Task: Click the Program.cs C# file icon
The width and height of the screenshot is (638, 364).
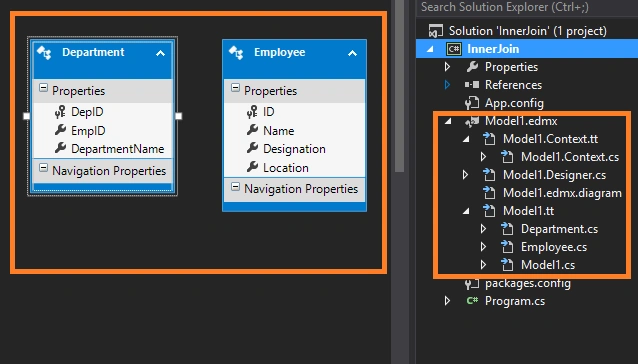Action: tap(472, 301)
